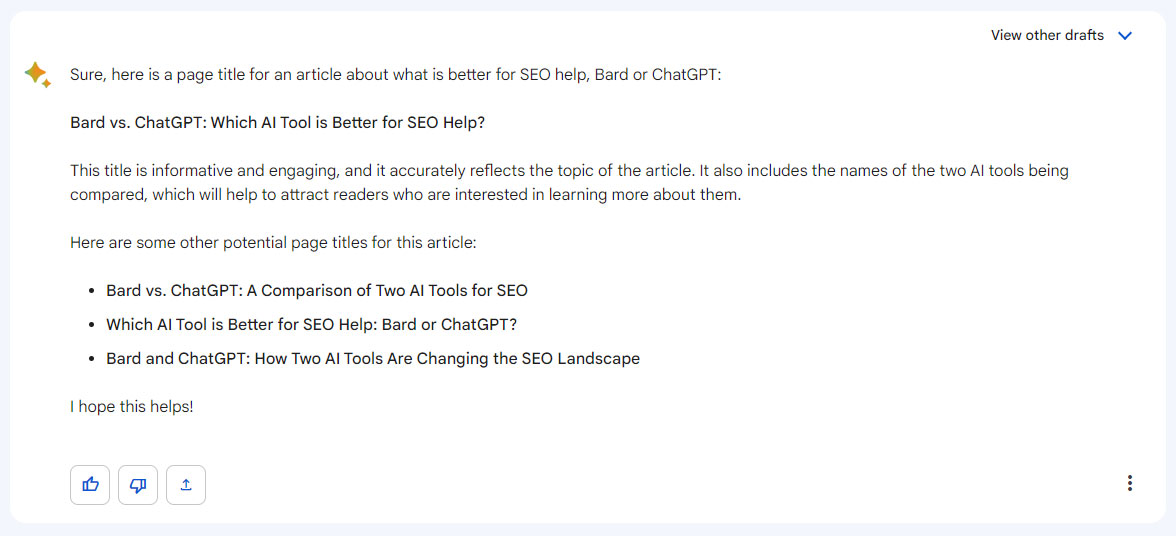This screenshot has width=1176, height=536.
Task: Select the Changing the SEO Landscape bullet
Action: tap(373, 358)
